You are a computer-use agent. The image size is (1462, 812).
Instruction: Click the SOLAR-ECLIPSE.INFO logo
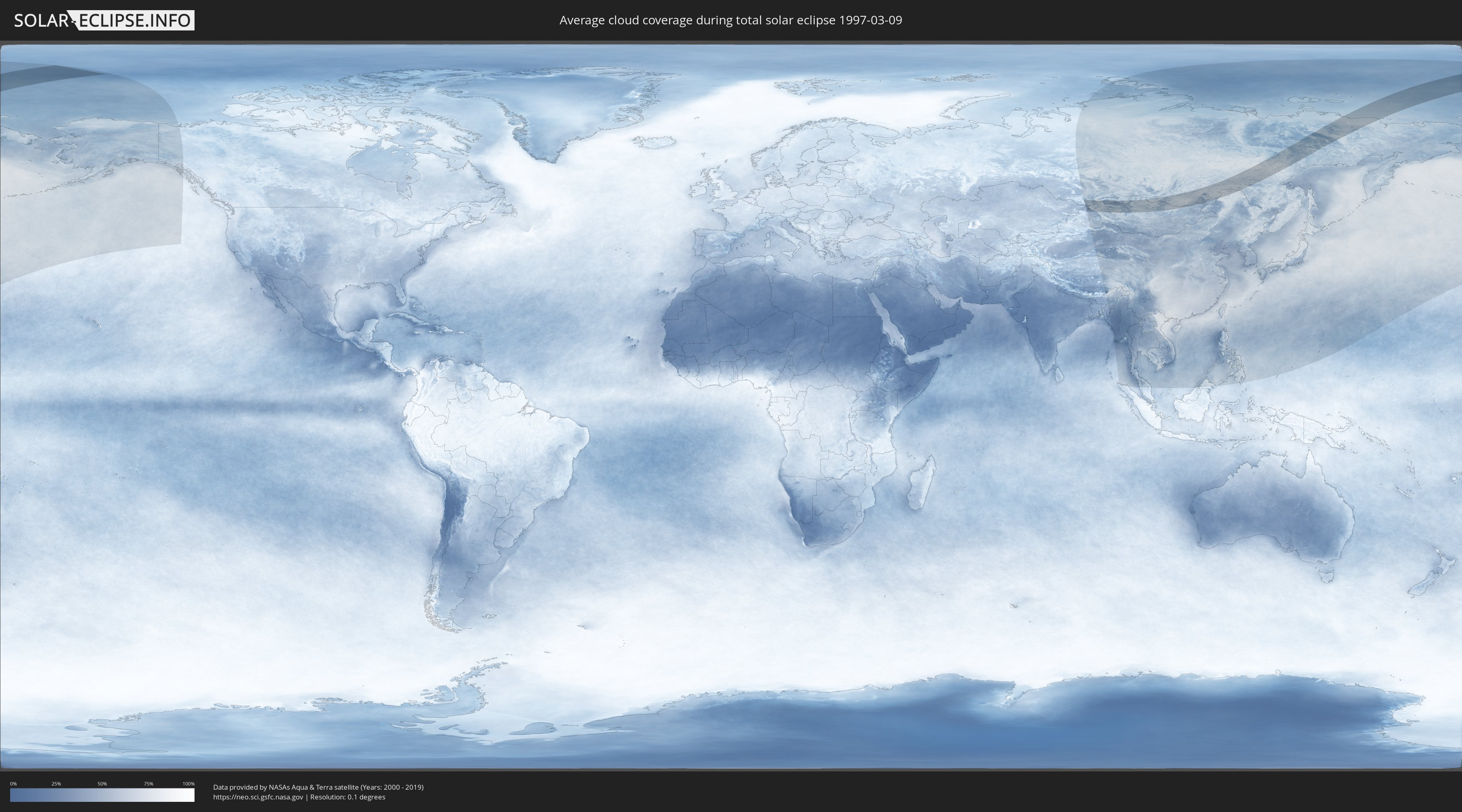click(x=104, y=20)
